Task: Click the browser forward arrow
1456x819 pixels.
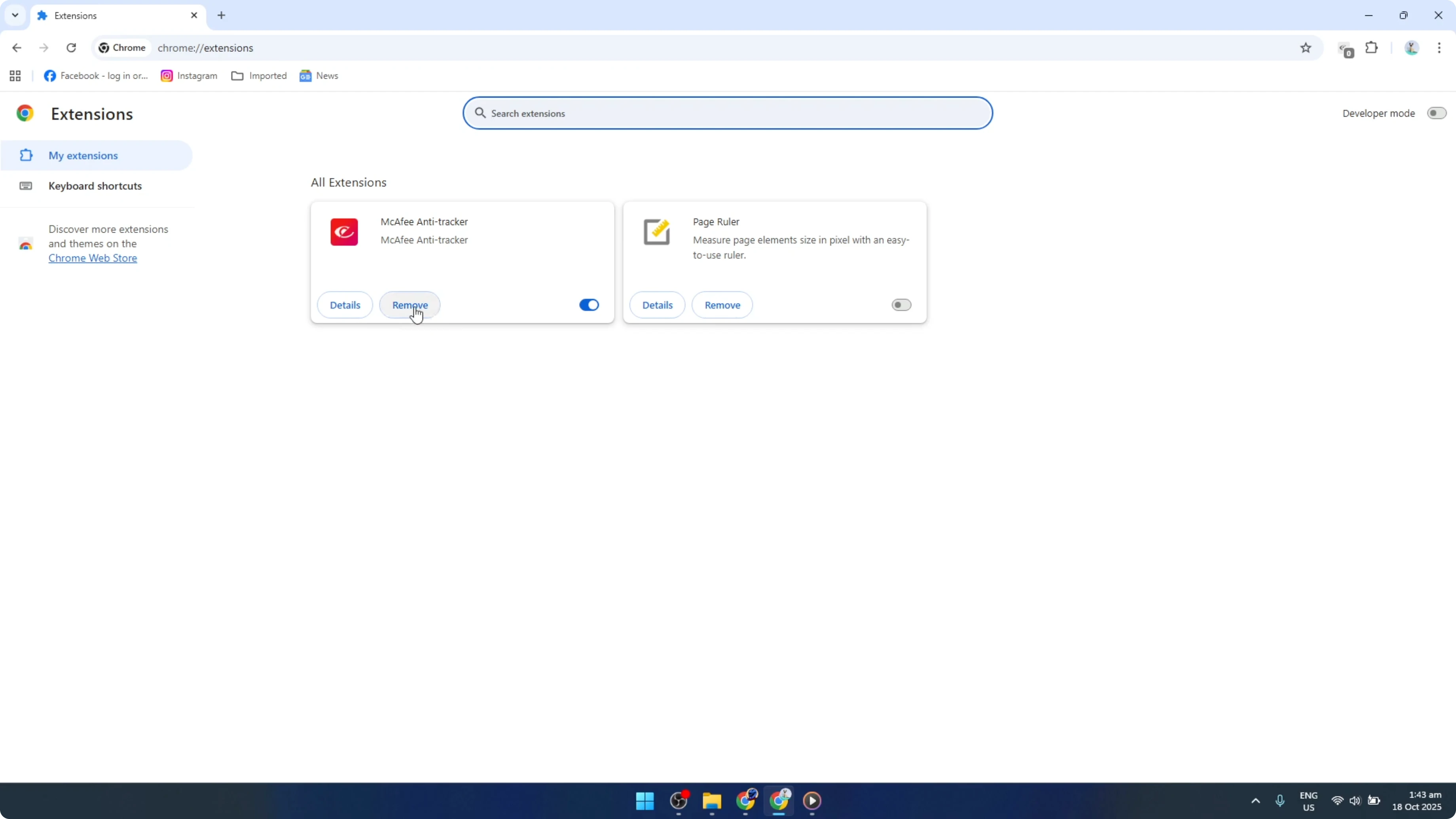Action: point(44,48)
